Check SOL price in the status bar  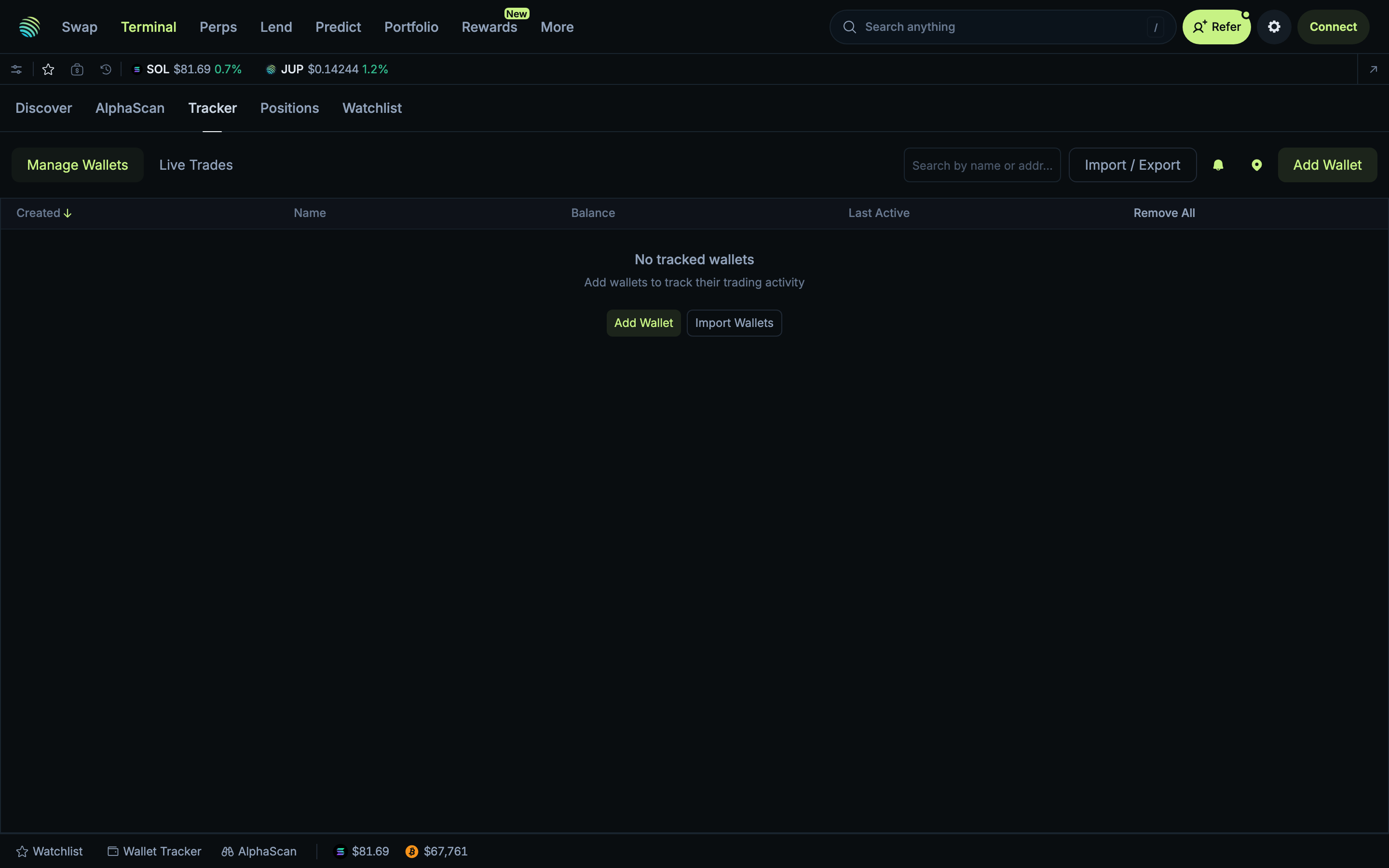tap(361, 851)
